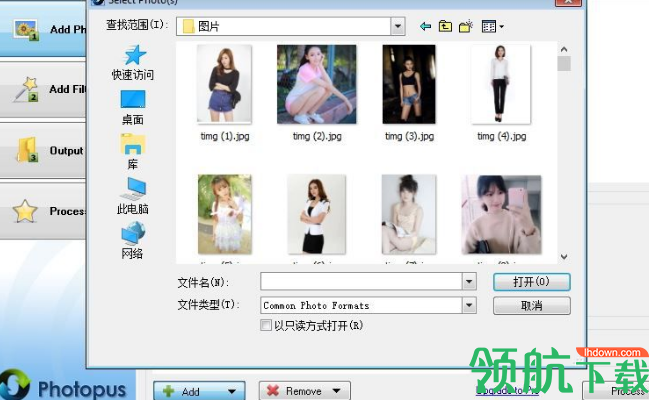Click inside the 文件名 filename field
Image resolution: width=649 pixels, height=400 pixels.
click(361, 282)
